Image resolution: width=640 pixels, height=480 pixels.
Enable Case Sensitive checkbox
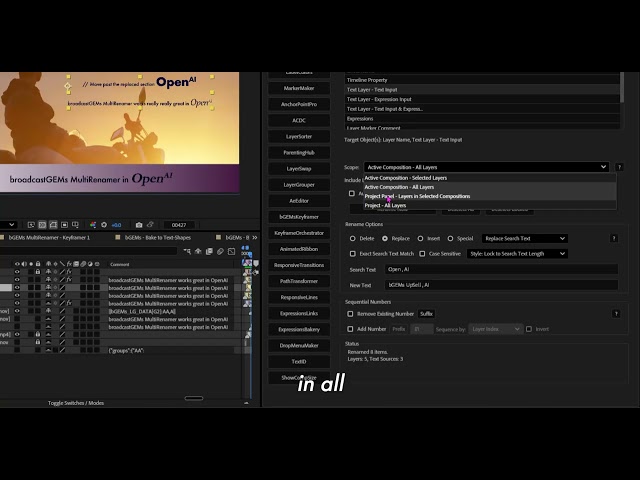click(422, 254)
